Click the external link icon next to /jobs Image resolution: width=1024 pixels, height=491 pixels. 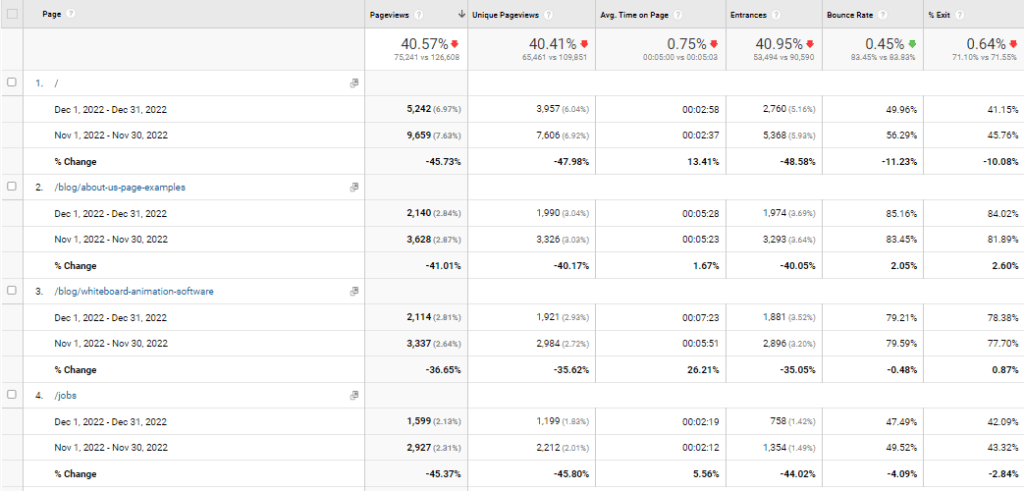pyautogui.click(x=354, y=395)
